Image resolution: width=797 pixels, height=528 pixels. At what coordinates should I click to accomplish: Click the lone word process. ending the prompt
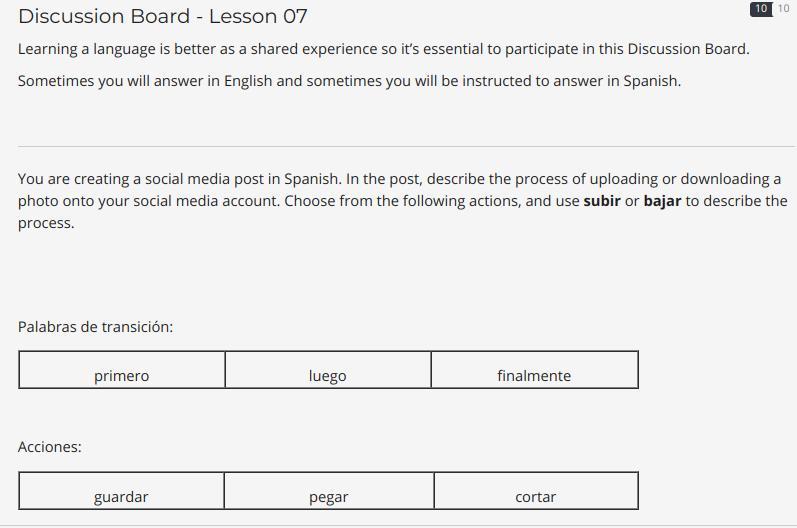coord(46,223)
